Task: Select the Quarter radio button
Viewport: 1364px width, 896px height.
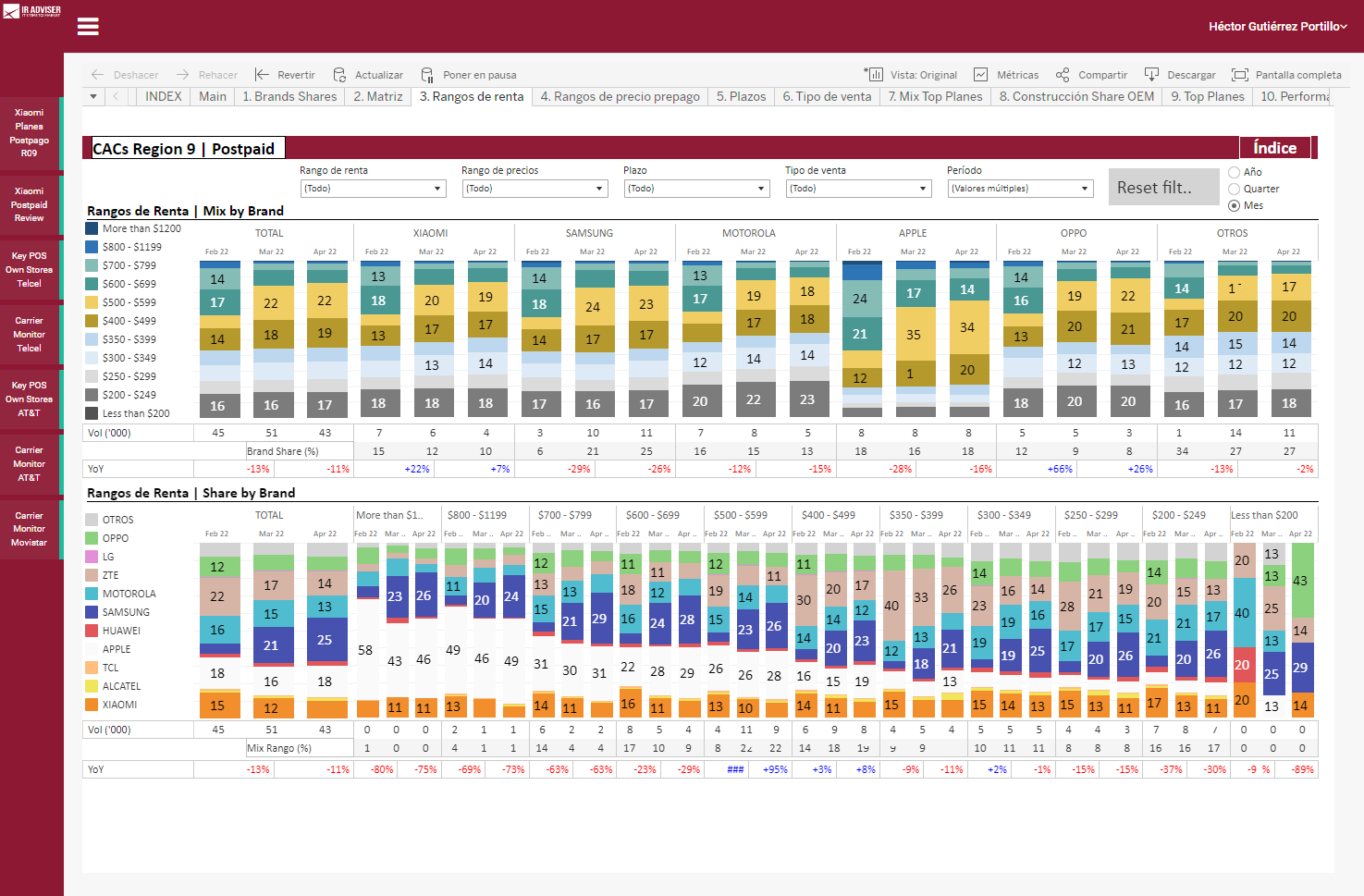Action: [1234, 189]
